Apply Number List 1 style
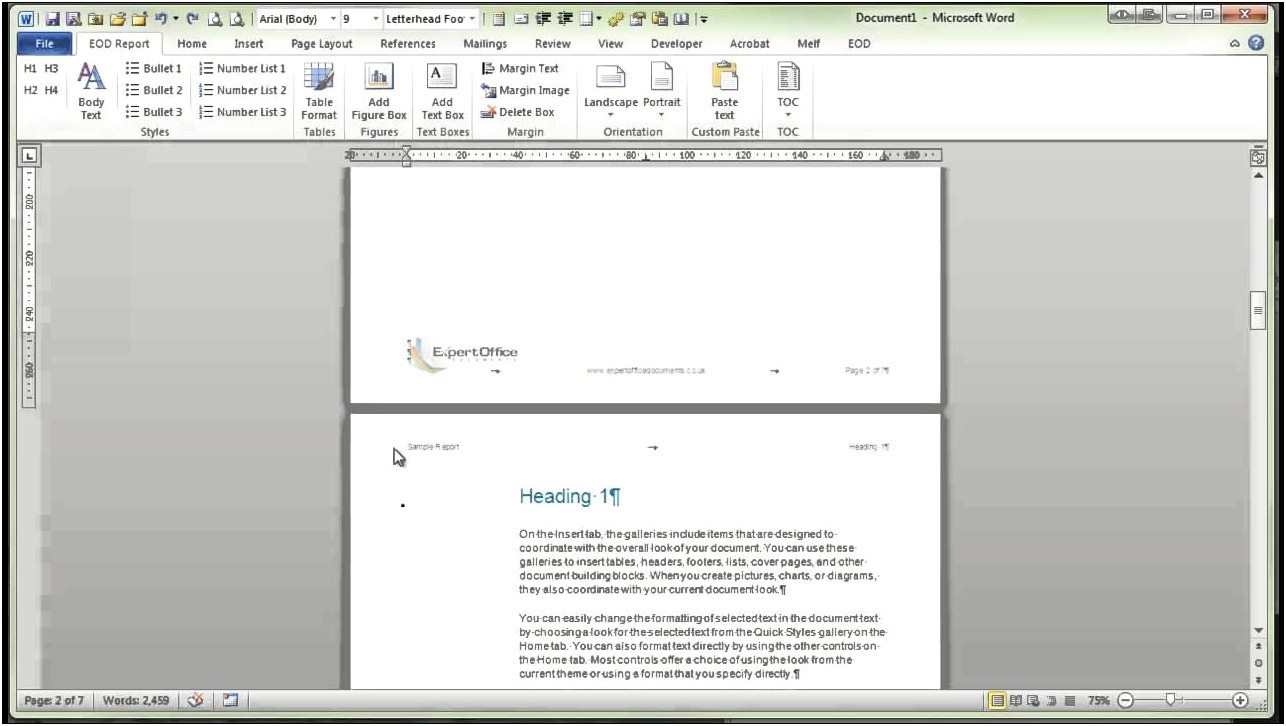This screenshot has height=726, width=1286. [243, 69]
